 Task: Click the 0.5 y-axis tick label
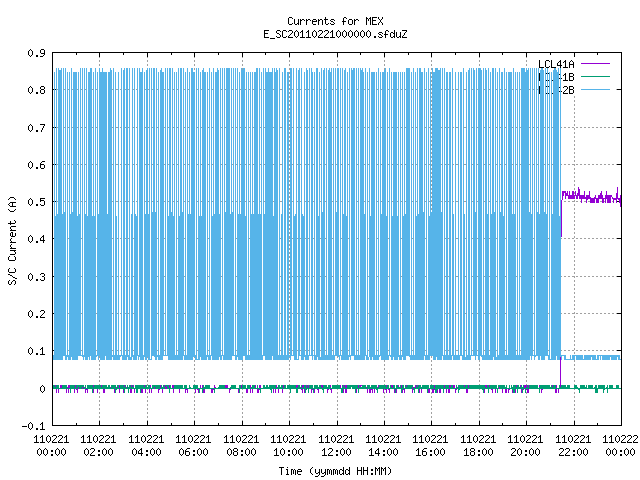coord(36,202)
